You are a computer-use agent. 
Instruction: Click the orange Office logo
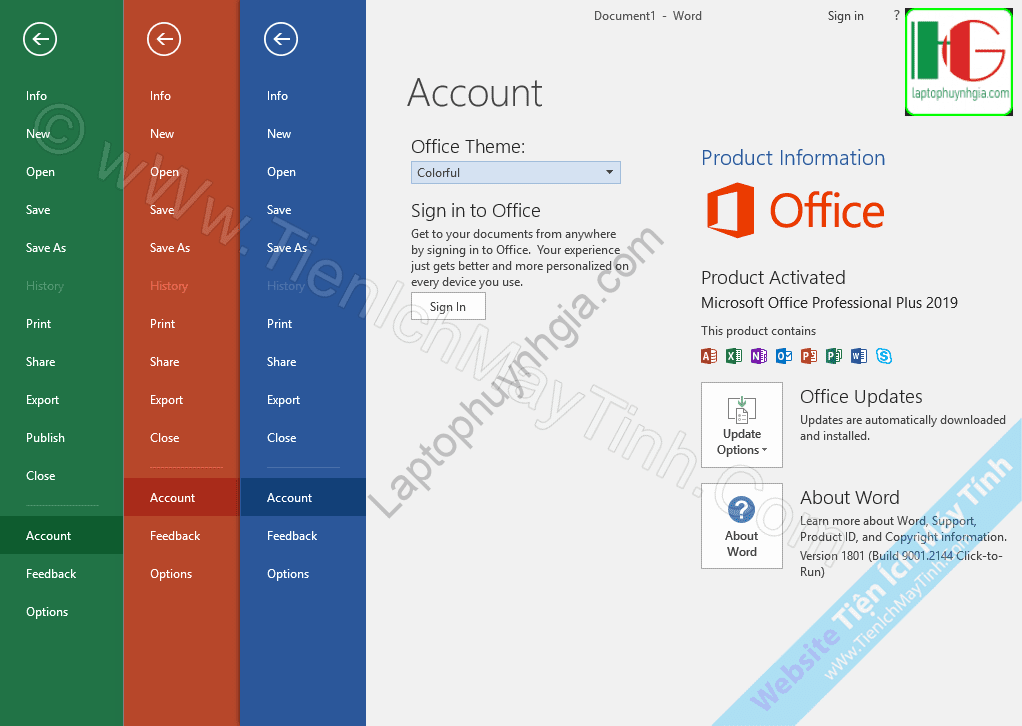pos(796,210)
